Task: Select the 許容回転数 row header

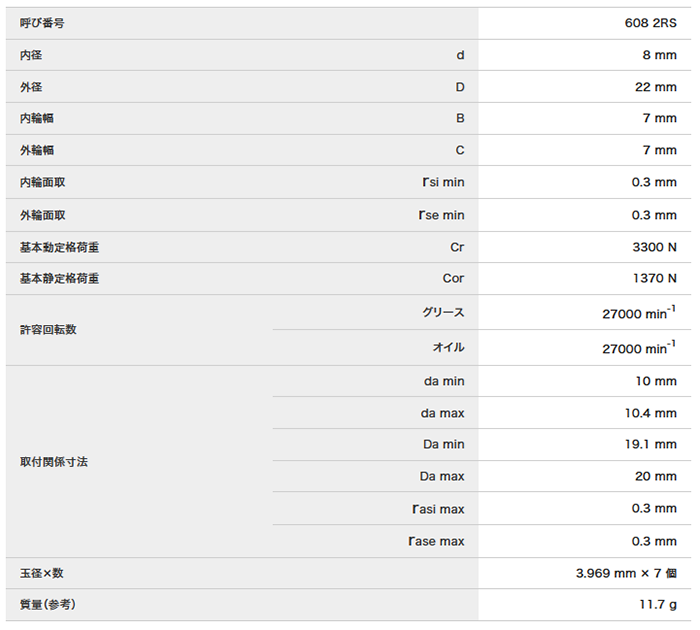Action: (x=48, y=330)
